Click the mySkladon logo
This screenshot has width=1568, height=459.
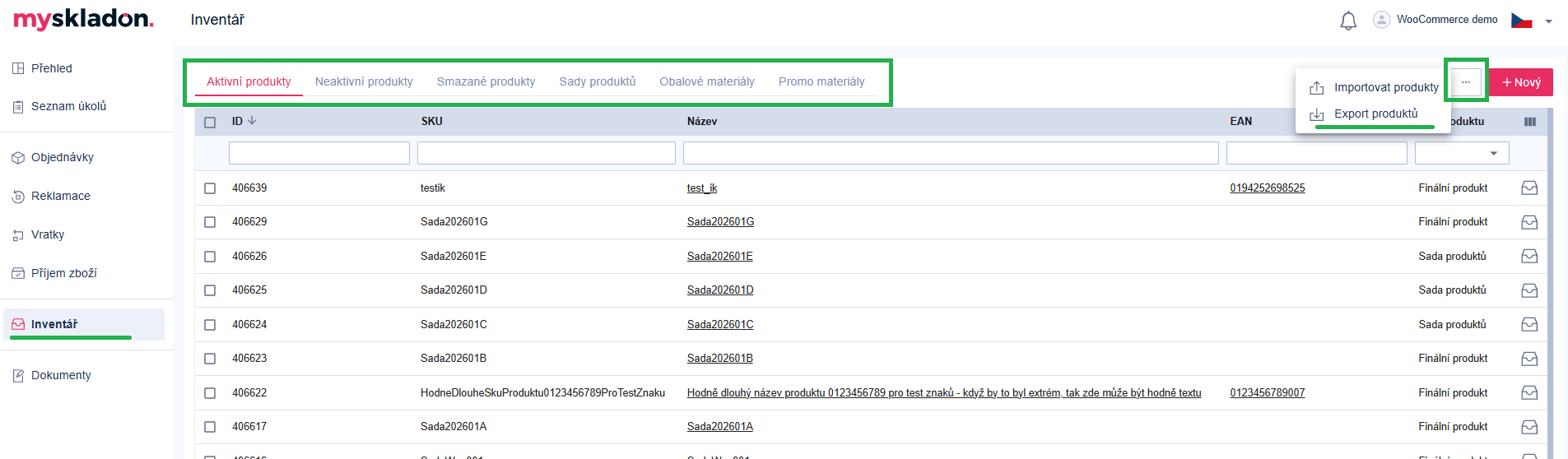83,20
